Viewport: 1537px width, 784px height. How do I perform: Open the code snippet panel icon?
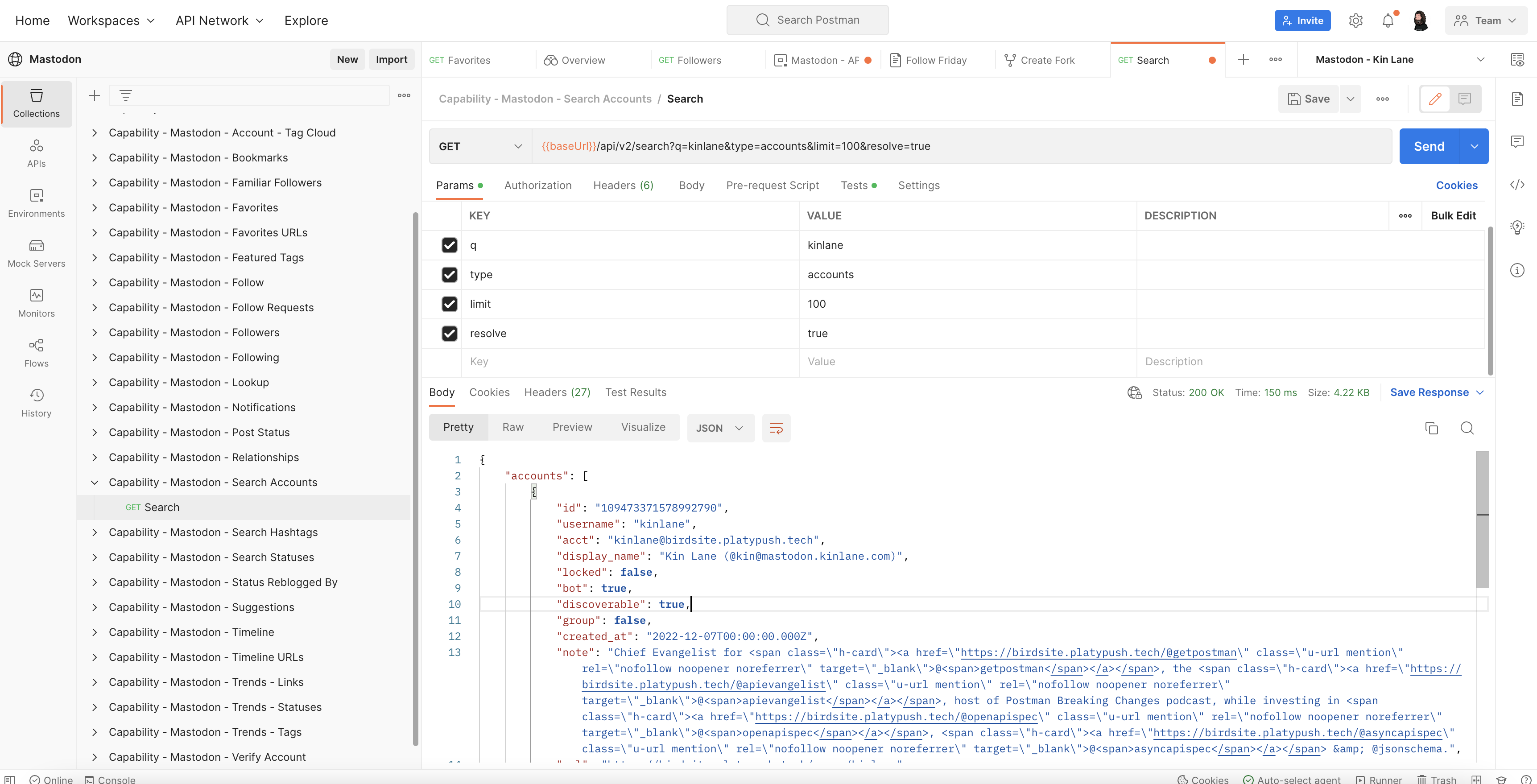pyautogui.click(x=1517, y=184)
